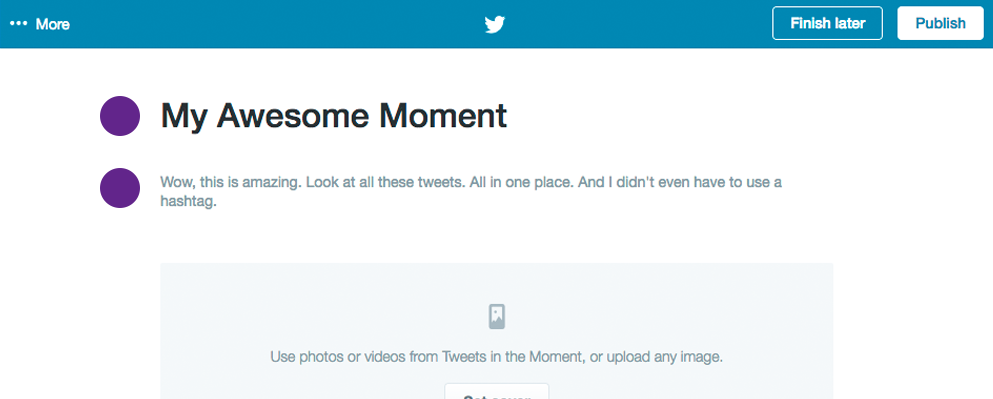Viewport: 993px width, 399px height.
Task: Save draft with Finish later button
Action: (x=827, y=23)
